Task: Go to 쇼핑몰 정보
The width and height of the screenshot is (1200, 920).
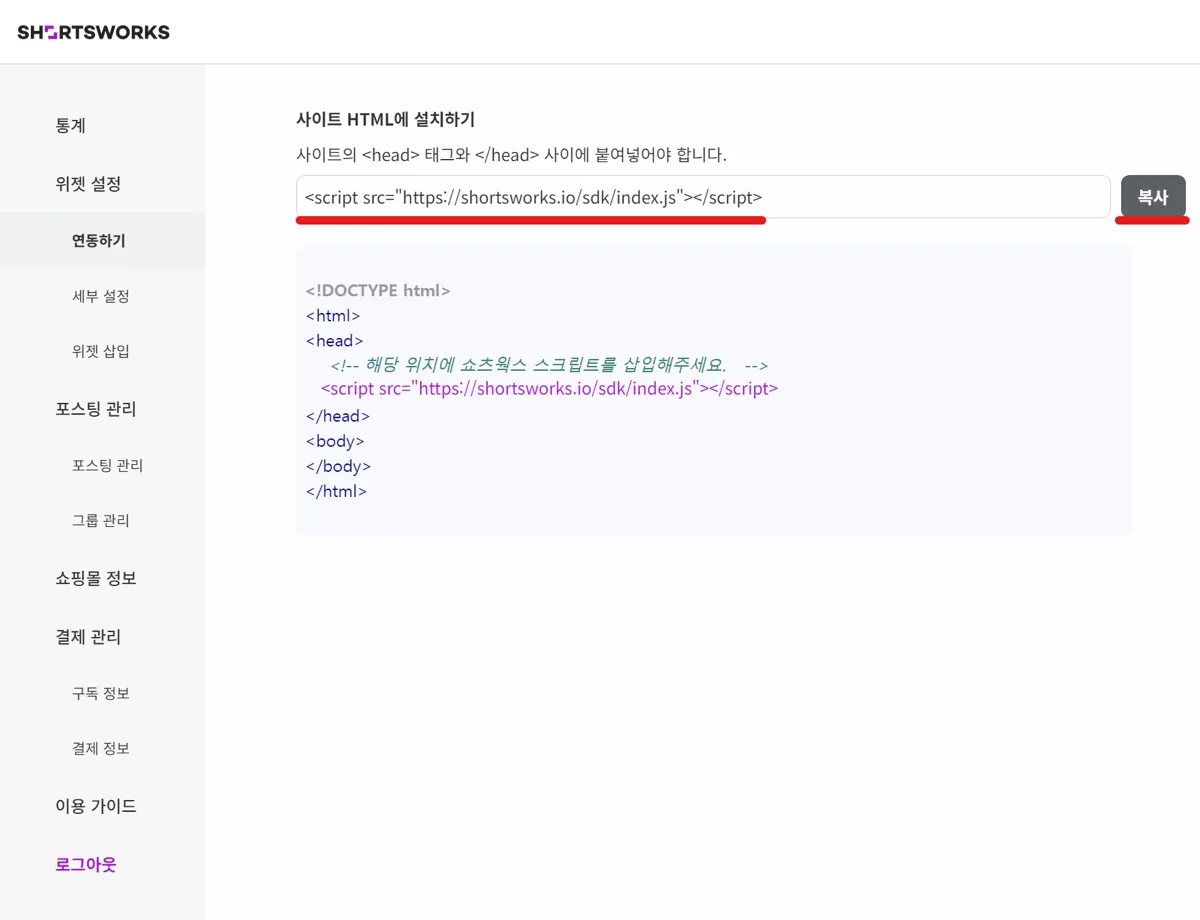Action: tap(96, 578)
